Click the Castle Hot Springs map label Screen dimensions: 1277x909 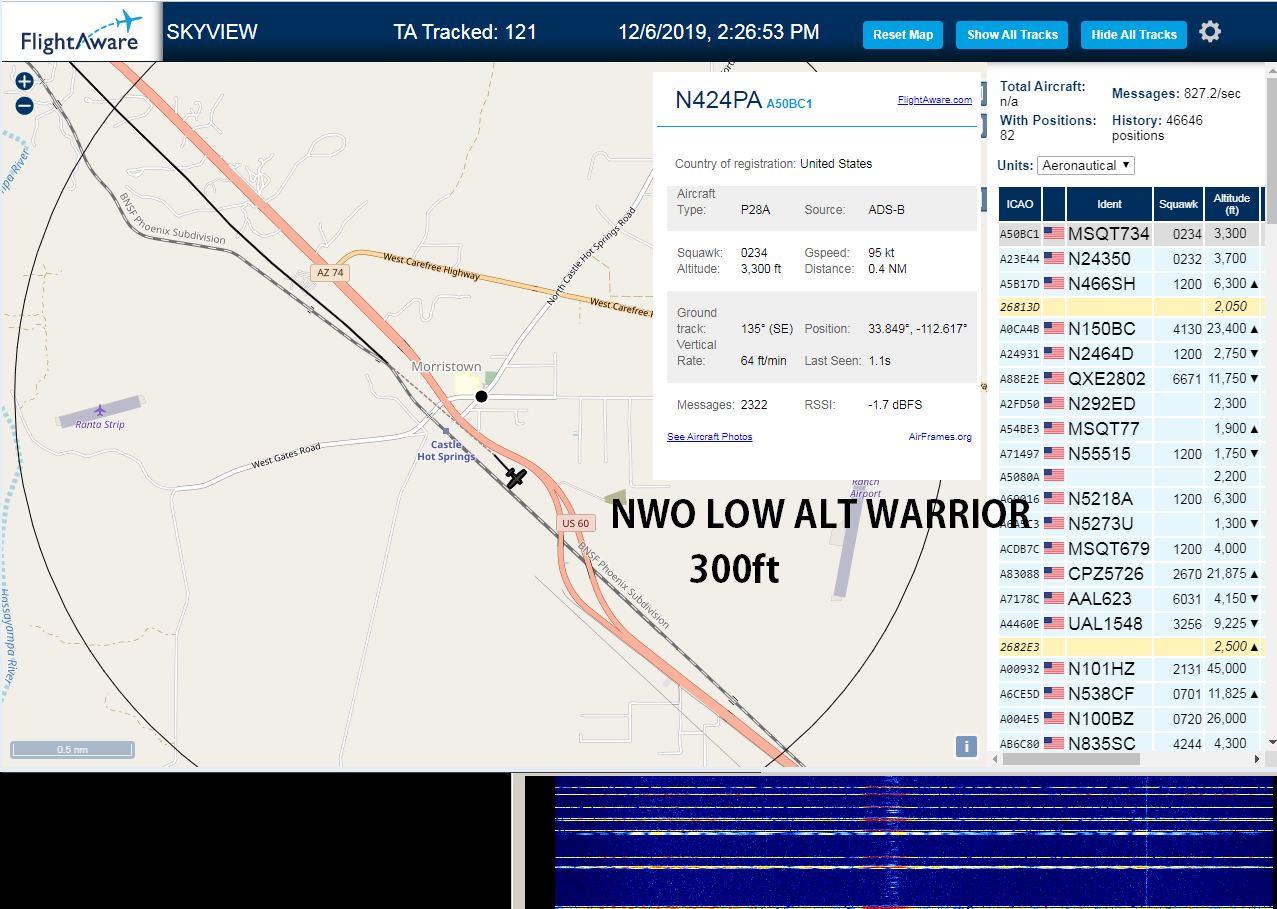(446, 450)
